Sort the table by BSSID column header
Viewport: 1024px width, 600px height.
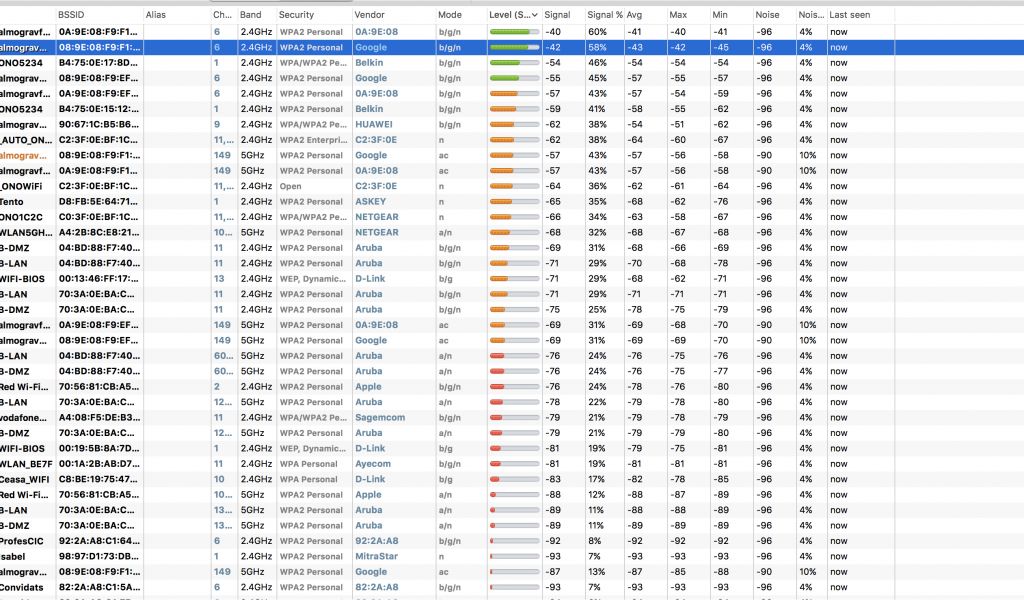[73, 15]
